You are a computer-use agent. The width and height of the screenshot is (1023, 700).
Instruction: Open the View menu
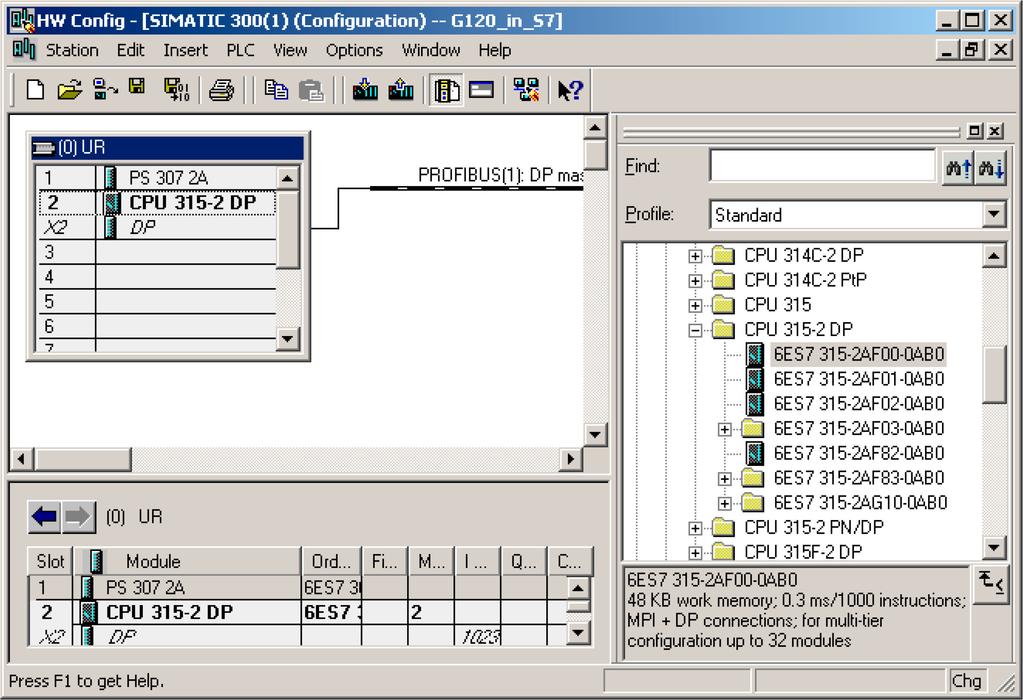pyautogui.click(x=290, y=50)
